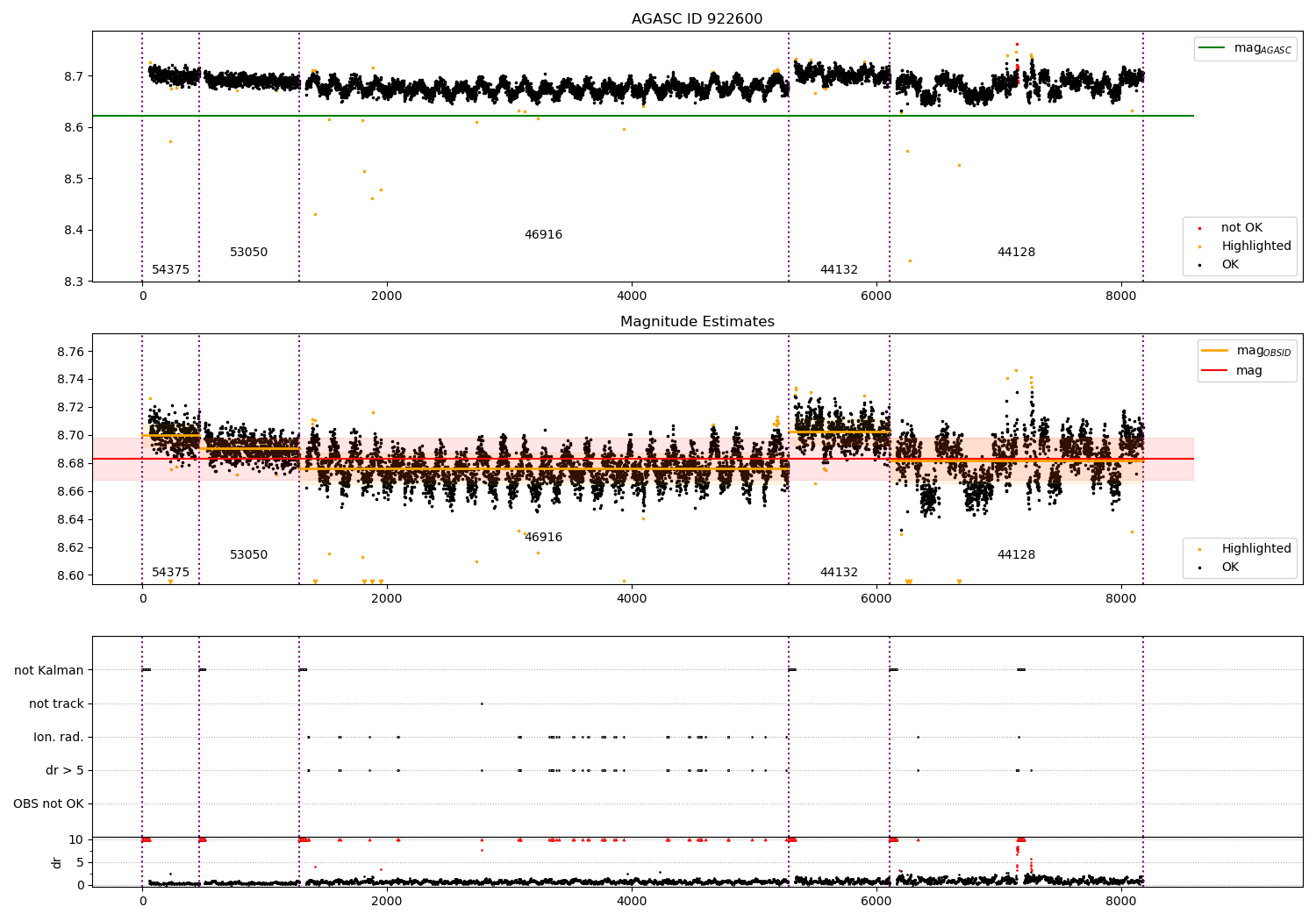Click the 8000 x-axis tick under the Magnitude Estimates plot
Viewport: 1316px width, 921px height.
(x=1121, y=599)
